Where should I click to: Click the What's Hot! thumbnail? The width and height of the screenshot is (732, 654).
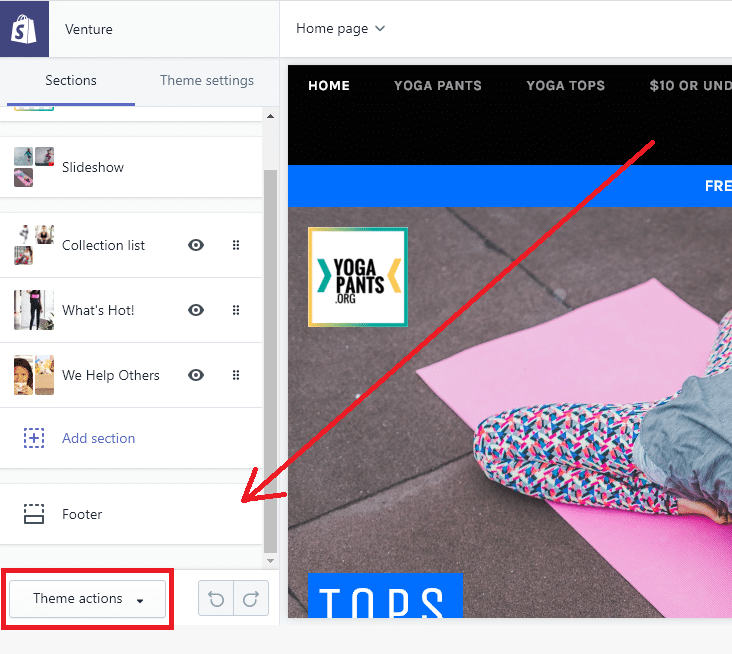click(34, 310)
